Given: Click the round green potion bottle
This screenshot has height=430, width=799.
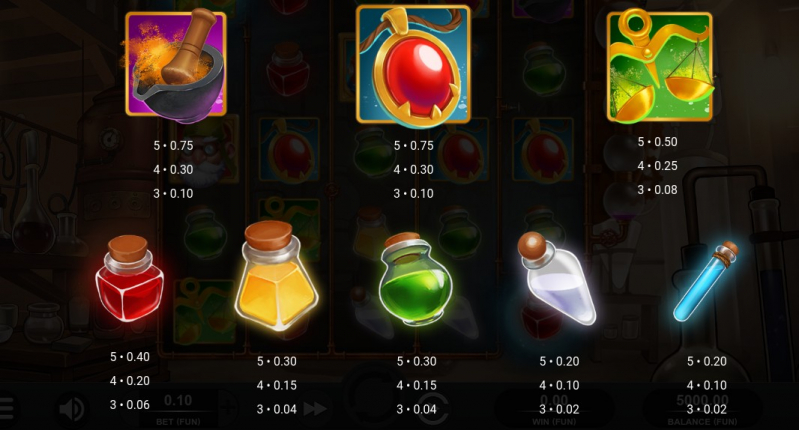Looking at the screenshot, I should 414,279.
